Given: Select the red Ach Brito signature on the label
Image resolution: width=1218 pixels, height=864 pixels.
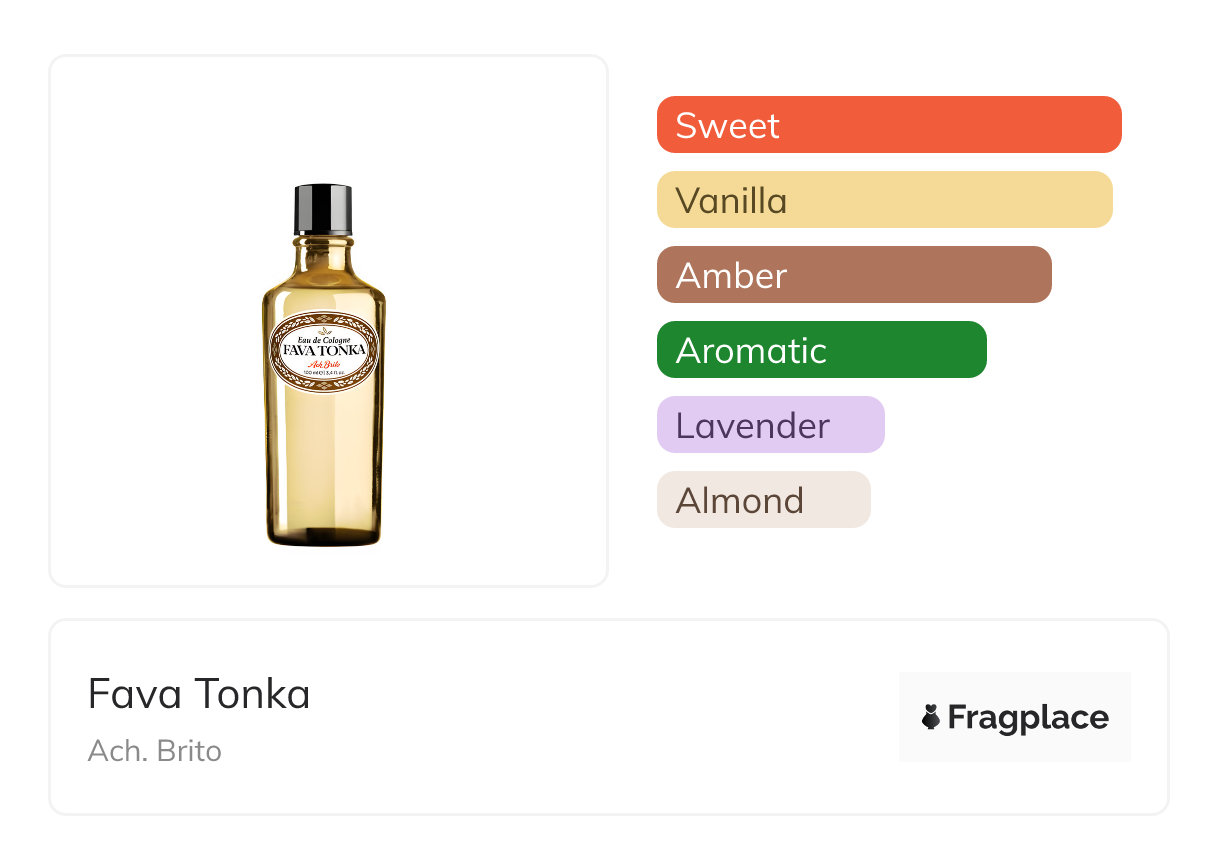Looking at the screenshot, I should point(324,366).
